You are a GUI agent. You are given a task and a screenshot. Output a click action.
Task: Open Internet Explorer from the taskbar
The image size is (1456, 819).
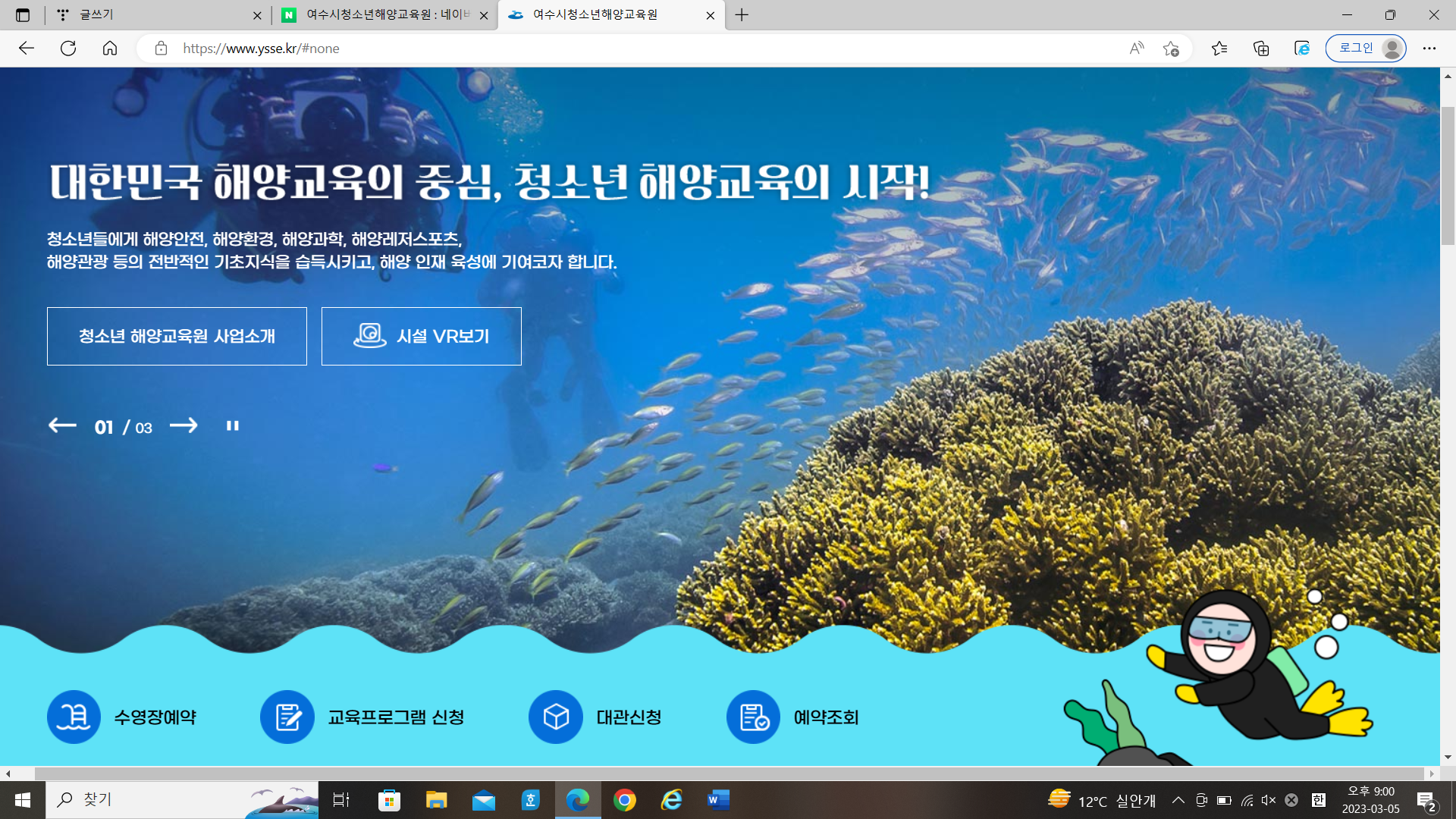[x=672, y=800]
